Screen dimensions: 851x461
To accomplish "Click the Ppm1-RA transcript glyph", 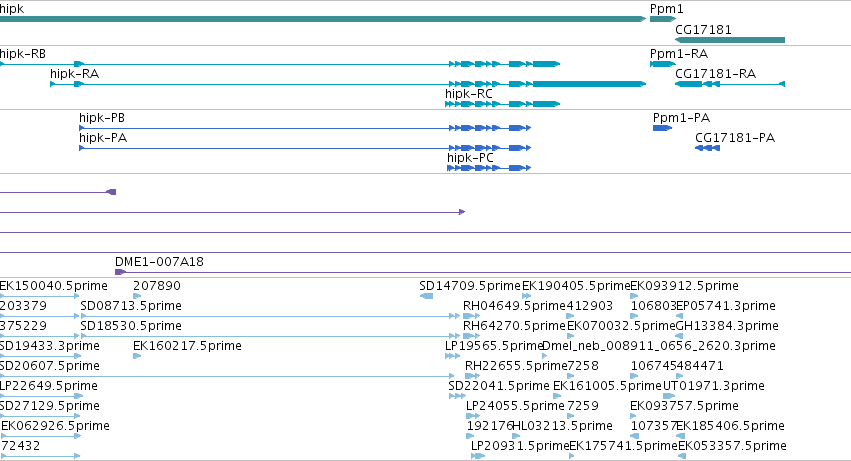I will pyautogui.click(x=663, y=64).
